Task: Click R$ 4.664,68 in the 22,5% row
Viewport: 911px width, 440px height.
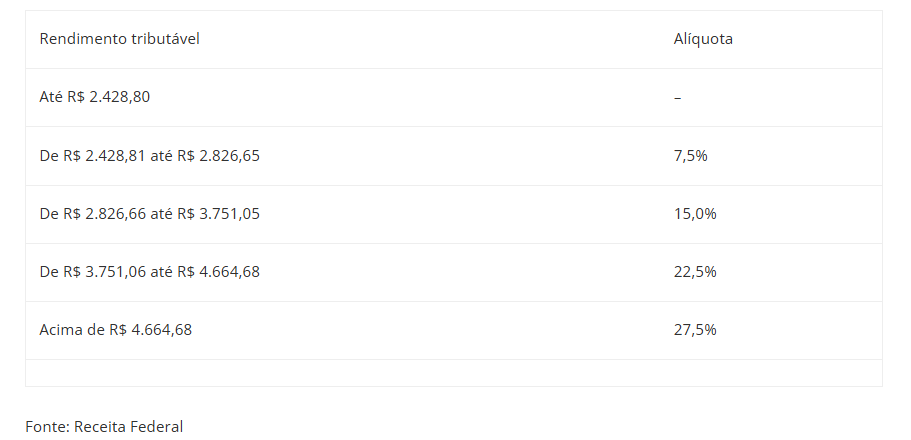Action: (218, 271)
